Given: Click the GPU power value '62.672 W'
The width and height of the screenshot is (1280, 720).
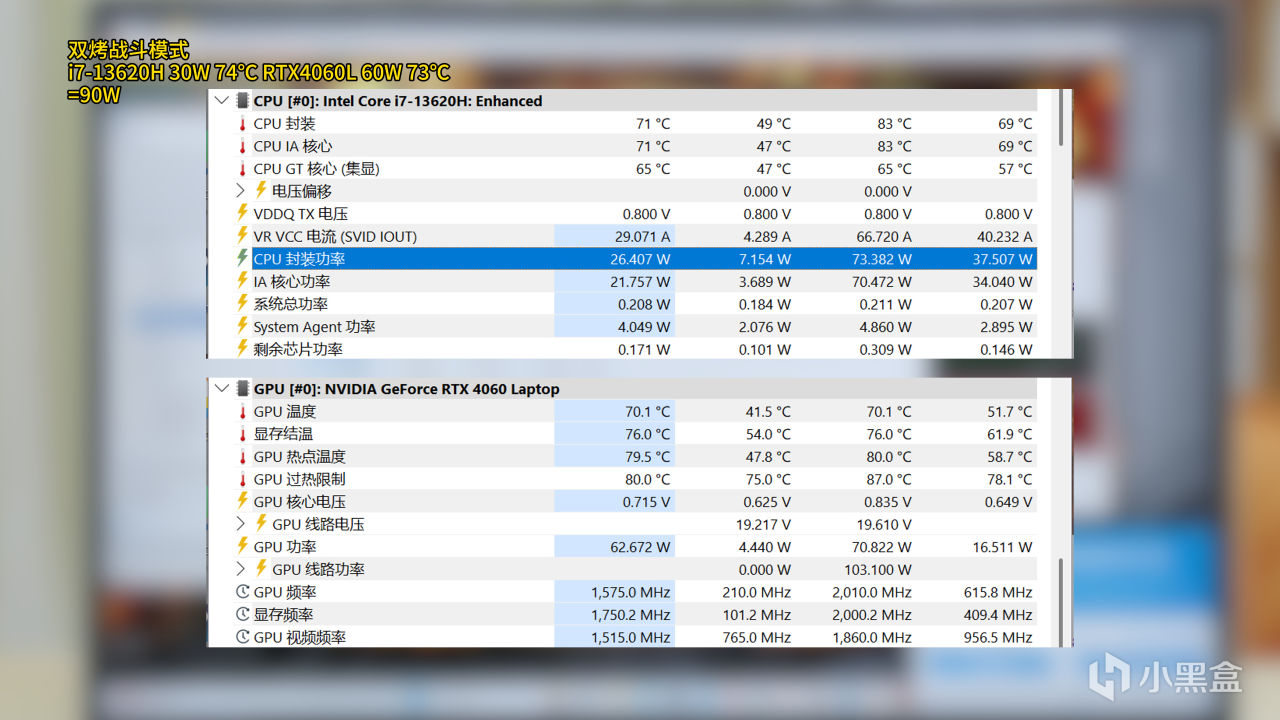Looking at the screenshot, I should click(x=640, y=547).
